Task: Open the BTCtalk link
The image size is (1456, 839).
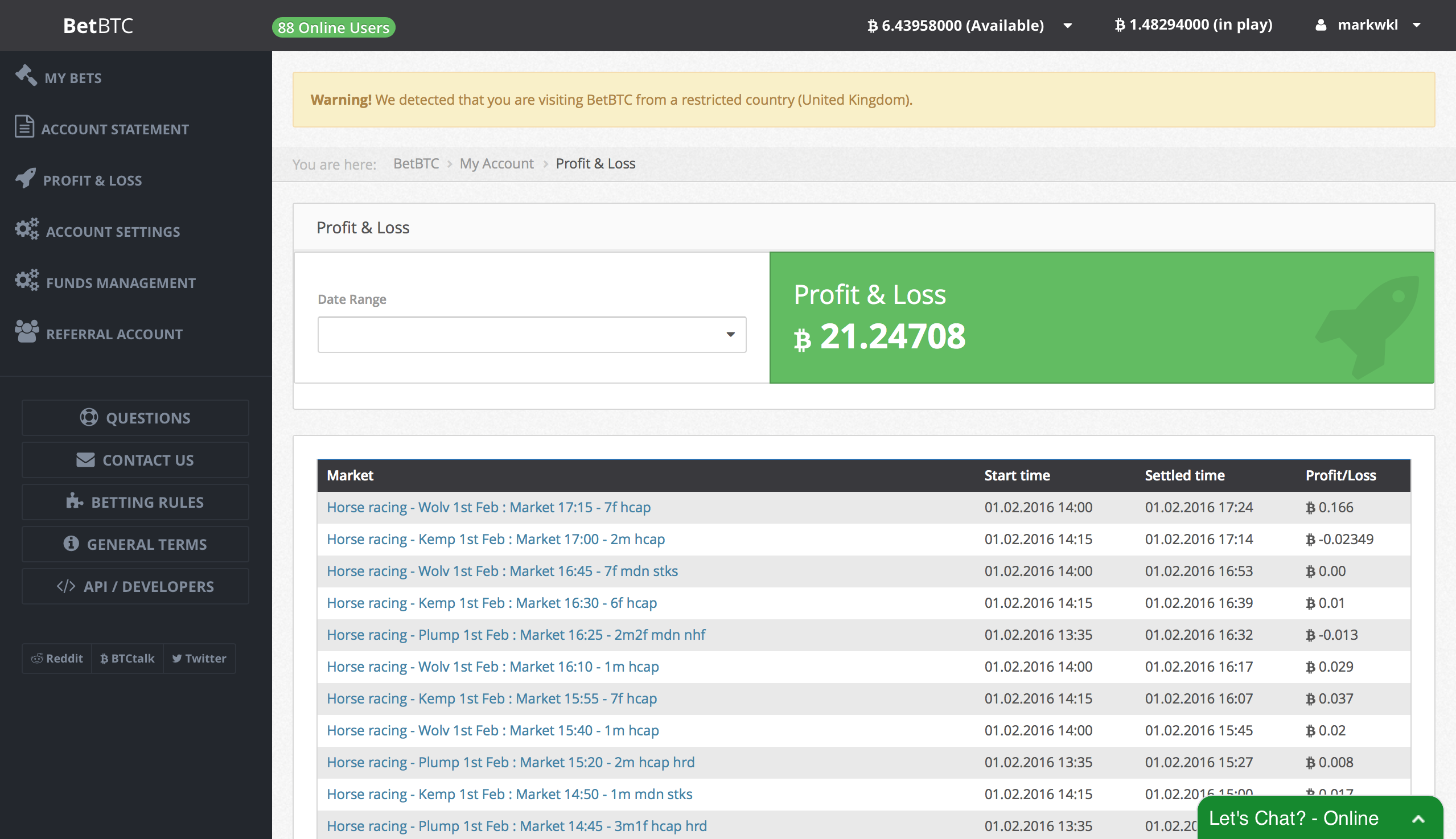Action: click(x=127, y=658)
